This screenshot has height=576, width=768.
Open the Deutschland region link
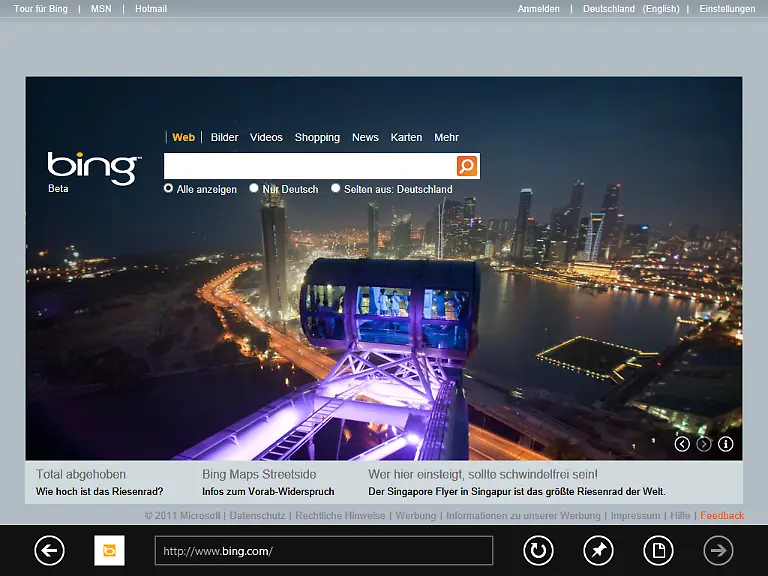(x=608, y=9)
